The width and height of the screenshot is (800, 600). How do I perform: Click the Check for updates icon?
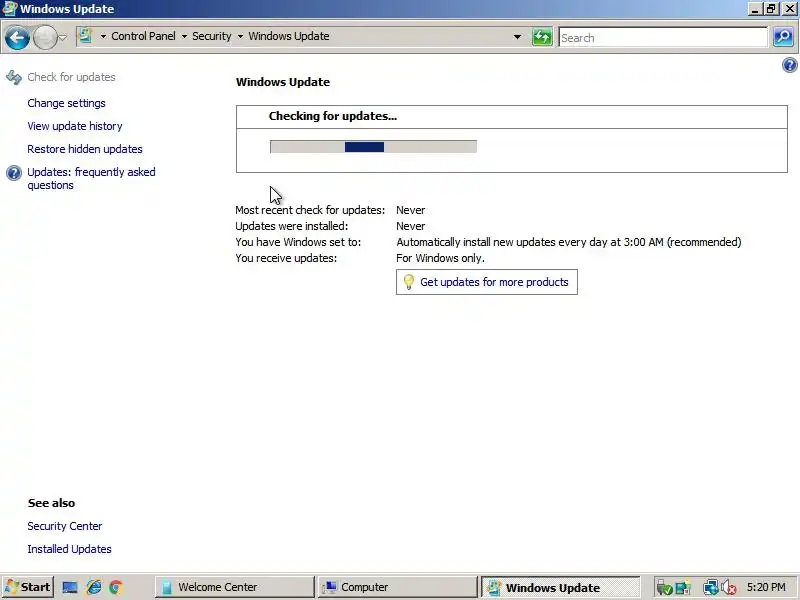click(14, 77)
